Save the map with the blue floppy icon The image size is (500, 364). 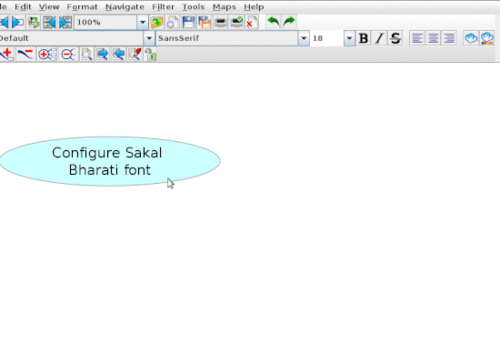coord(188,22)
